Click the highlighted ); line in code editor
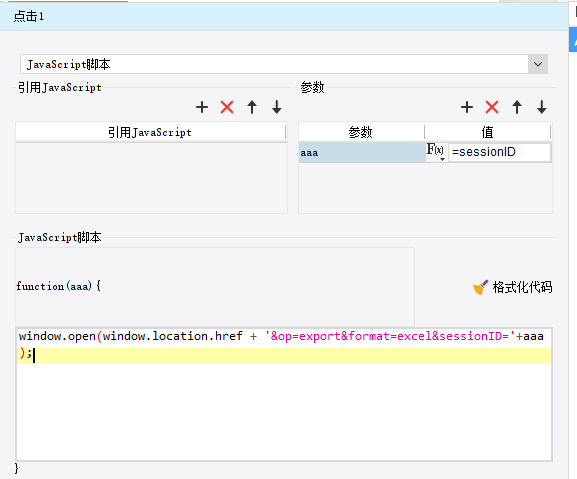Viewport: 577px width, 479px height. tap(284, 355)
